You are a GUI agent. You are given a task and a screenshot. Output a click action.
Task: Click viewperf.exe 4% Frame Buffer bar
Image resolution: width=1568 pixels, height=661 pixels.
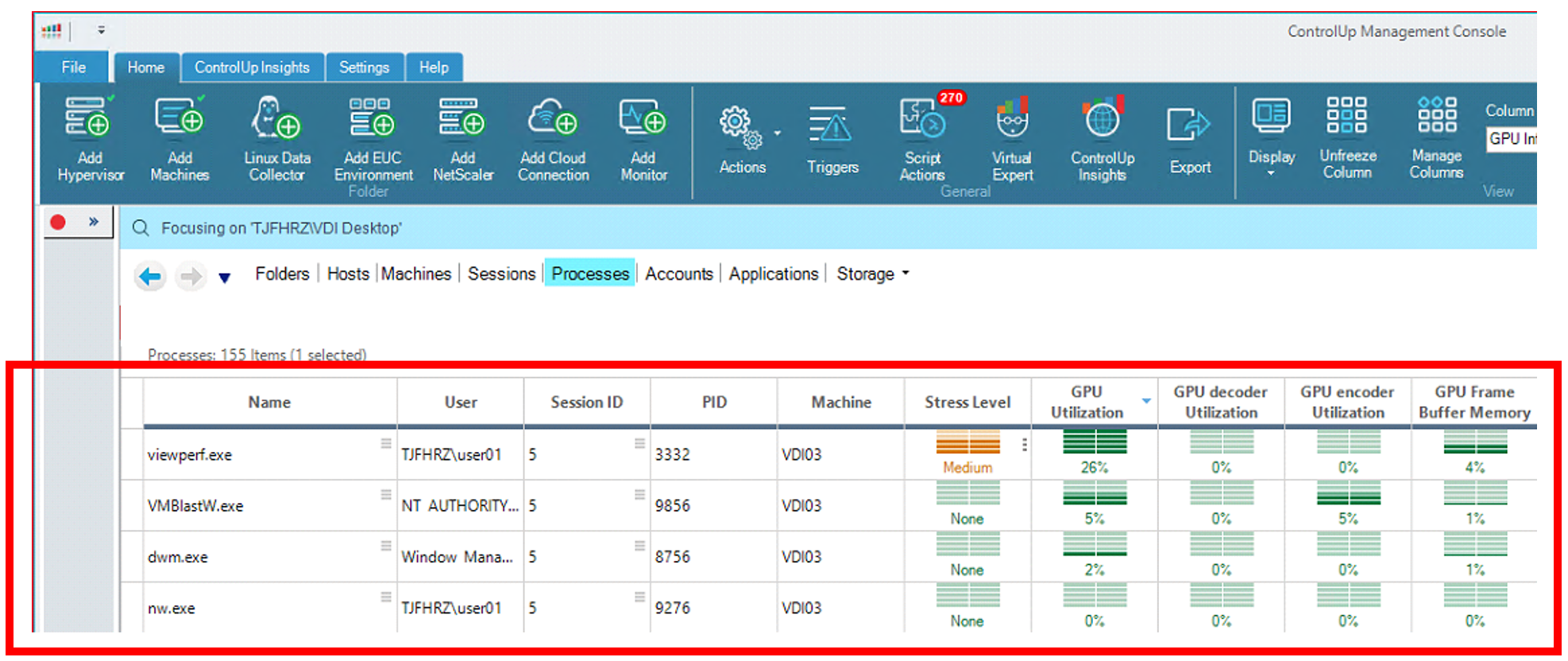(1475, 442)
